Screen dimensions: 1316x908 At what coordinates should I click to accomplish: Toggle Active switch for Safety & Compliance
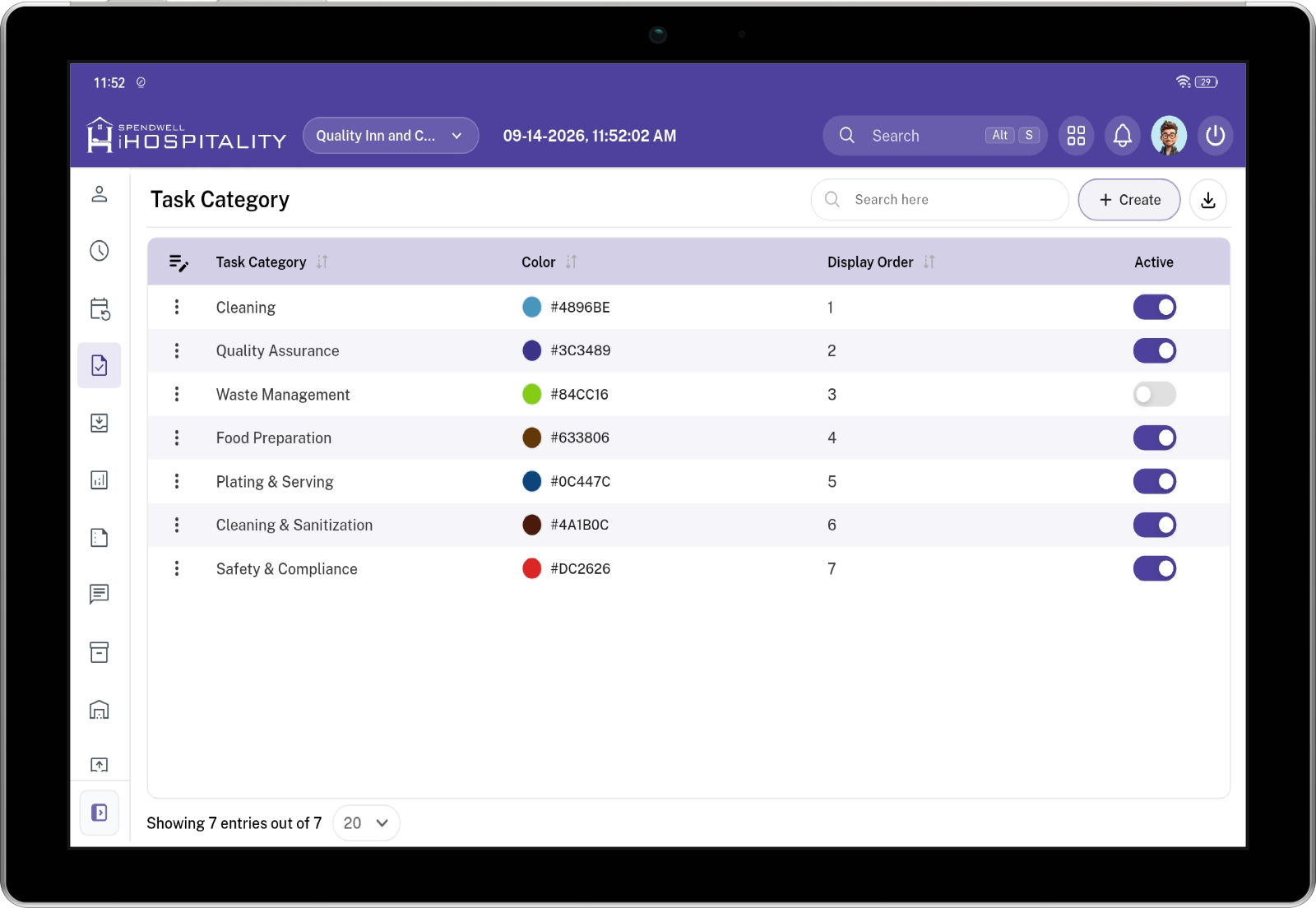(1155, 568)
